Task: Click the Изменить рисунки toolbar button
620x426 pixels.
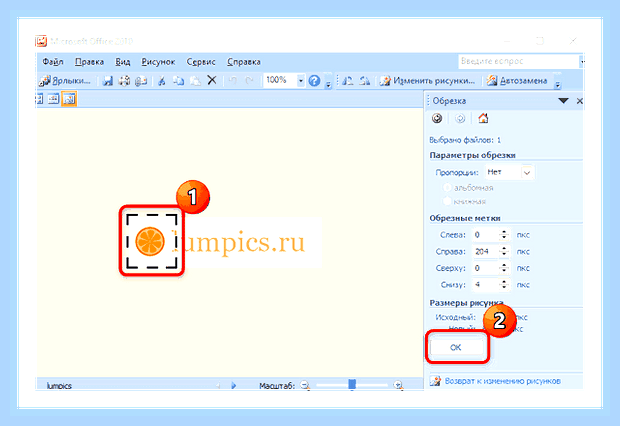Action: pos(427,81)
